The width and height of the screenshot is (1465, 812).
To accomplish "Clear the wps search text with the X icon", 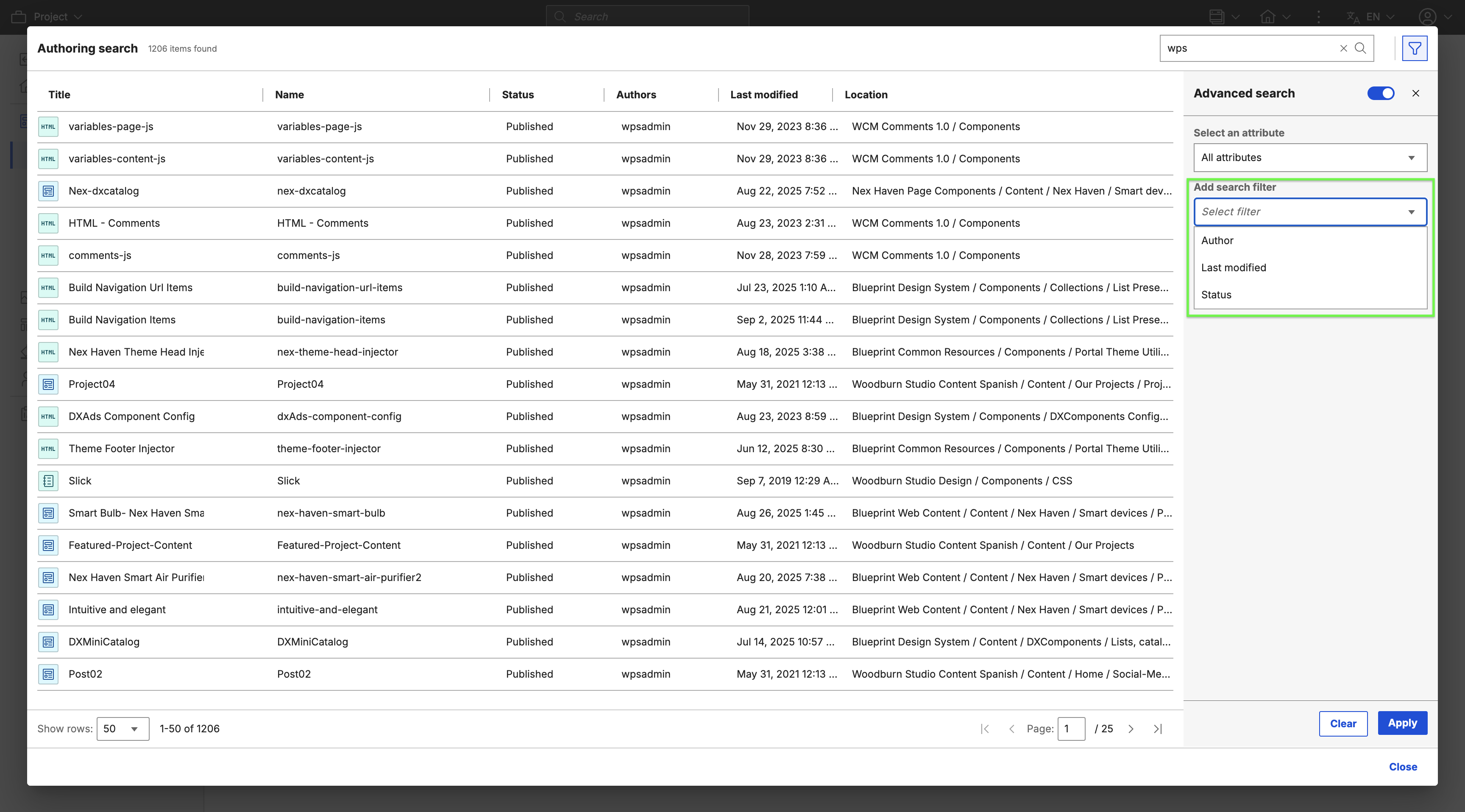I will (x=1343, y=48).
